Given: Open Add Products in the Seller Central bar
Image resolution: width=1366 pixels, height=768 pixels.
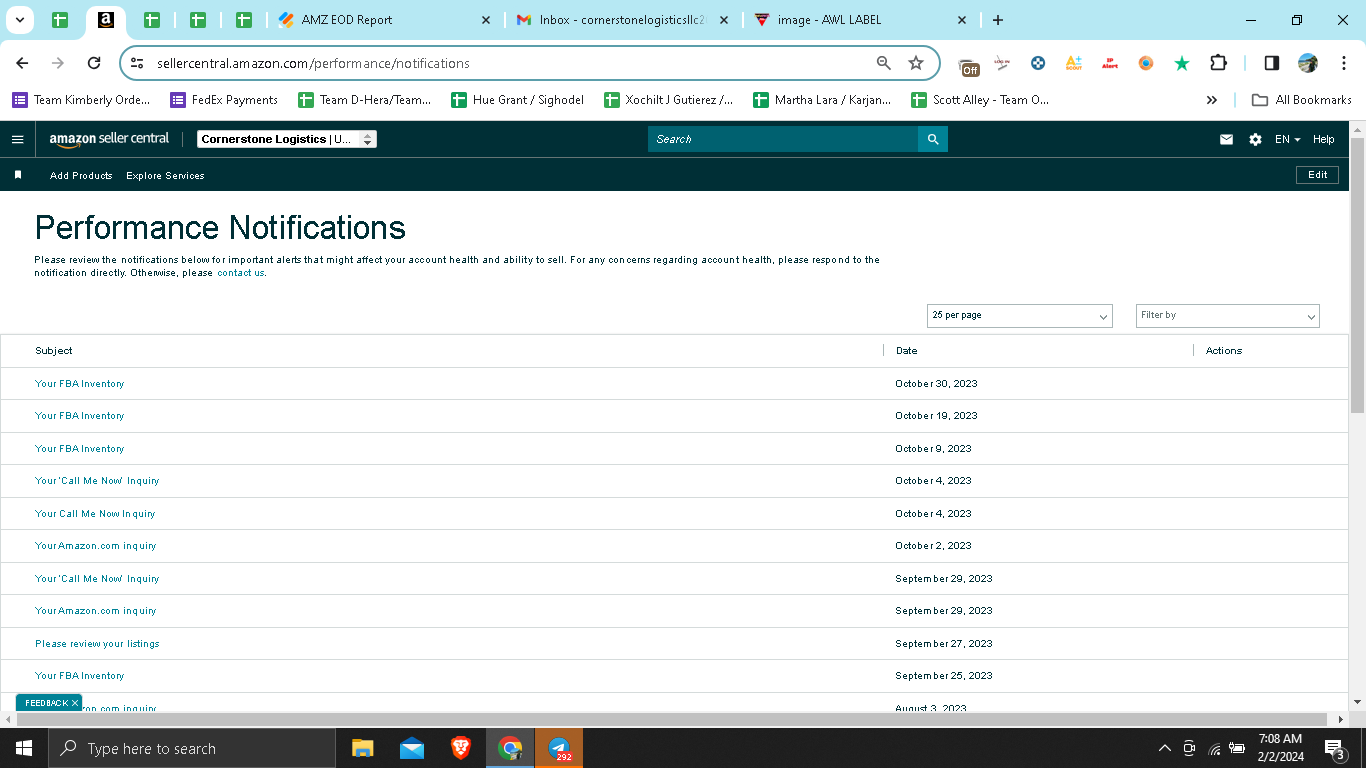Looking at the screenshot, I should 81,175.
